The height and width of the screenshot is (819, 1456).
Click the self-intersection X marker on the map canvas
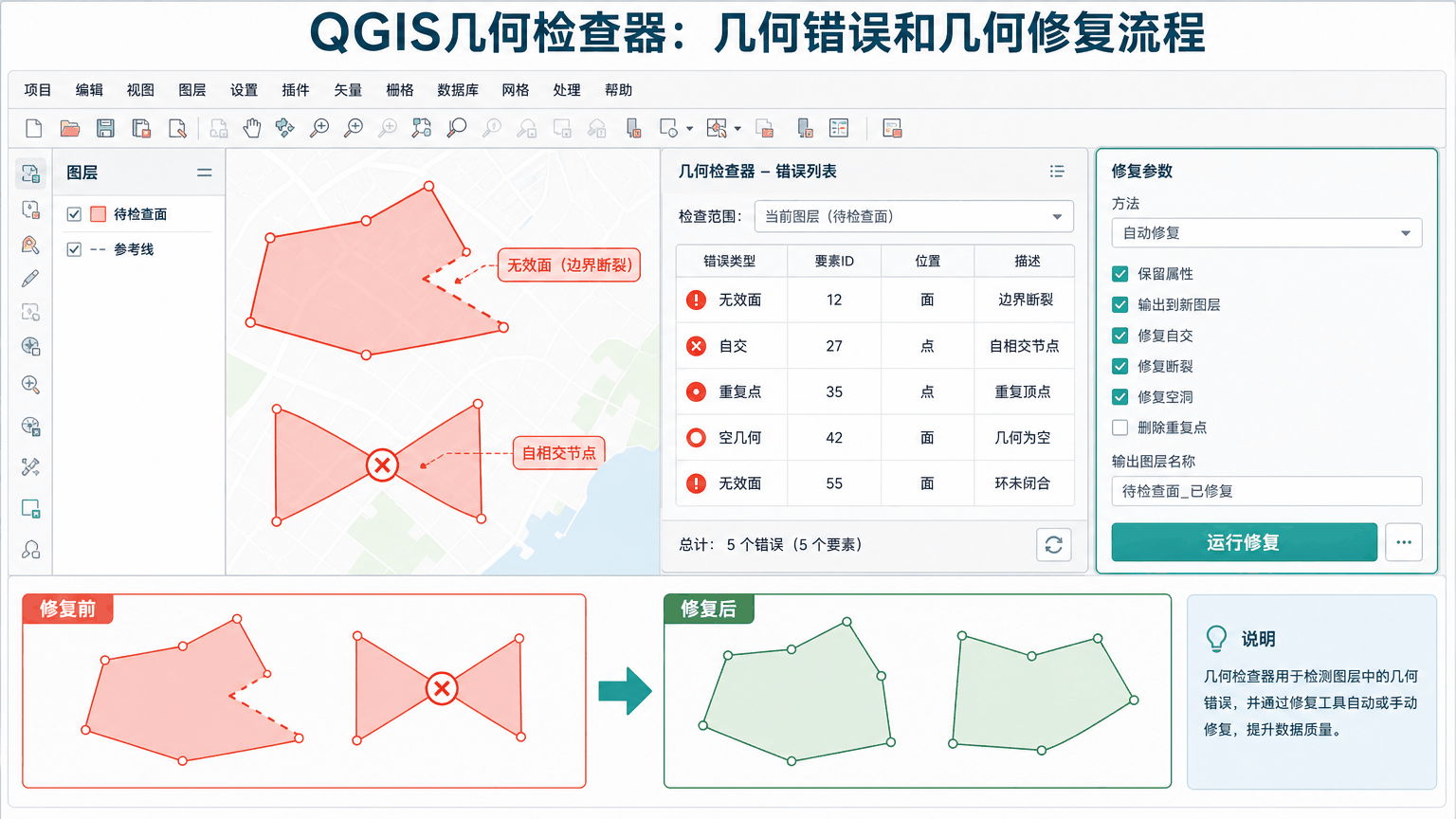[382, 465]
